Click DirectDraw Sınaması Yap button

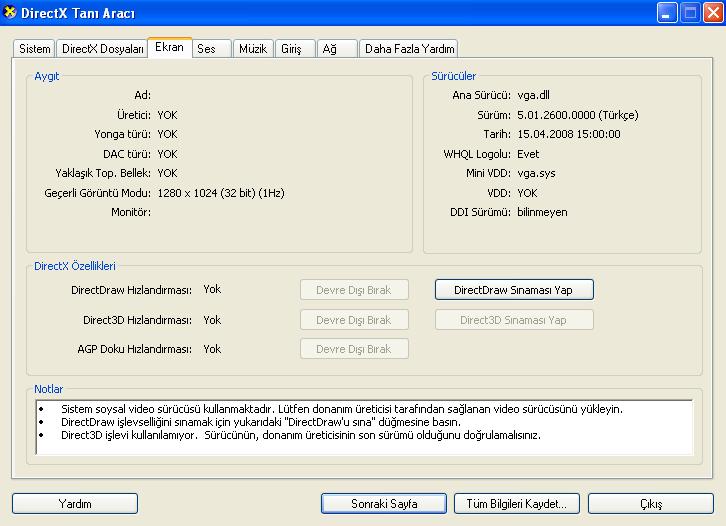(514, 290)
